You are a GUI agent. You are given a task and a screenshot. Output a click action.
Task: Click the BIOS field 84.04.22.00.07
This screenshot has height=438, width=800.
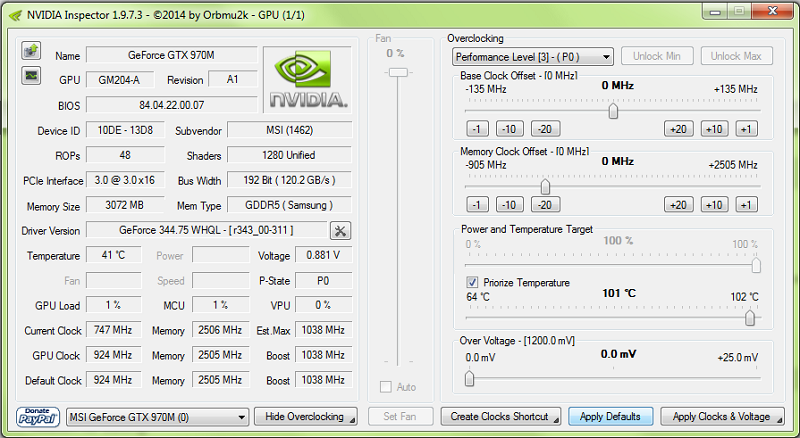(171, 105)
